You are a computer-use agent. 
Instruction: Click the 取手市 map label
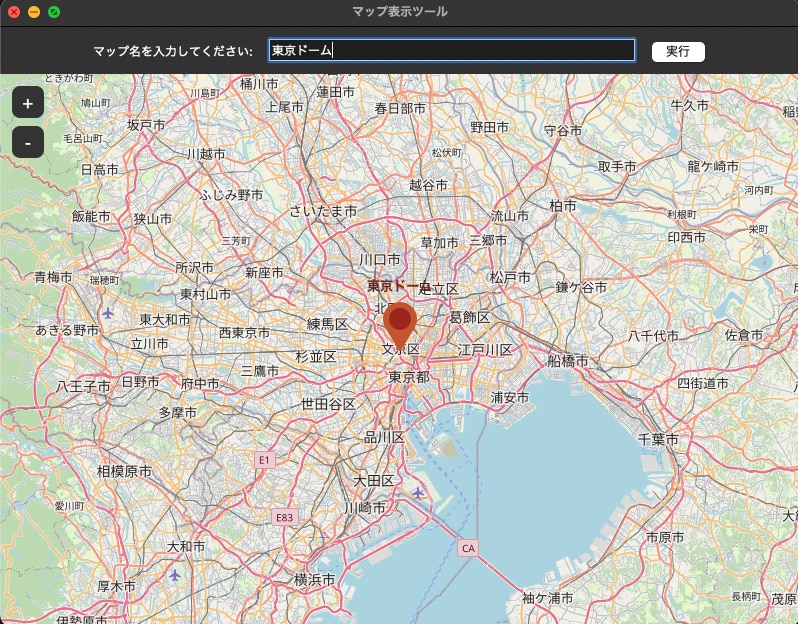point(617,166)
